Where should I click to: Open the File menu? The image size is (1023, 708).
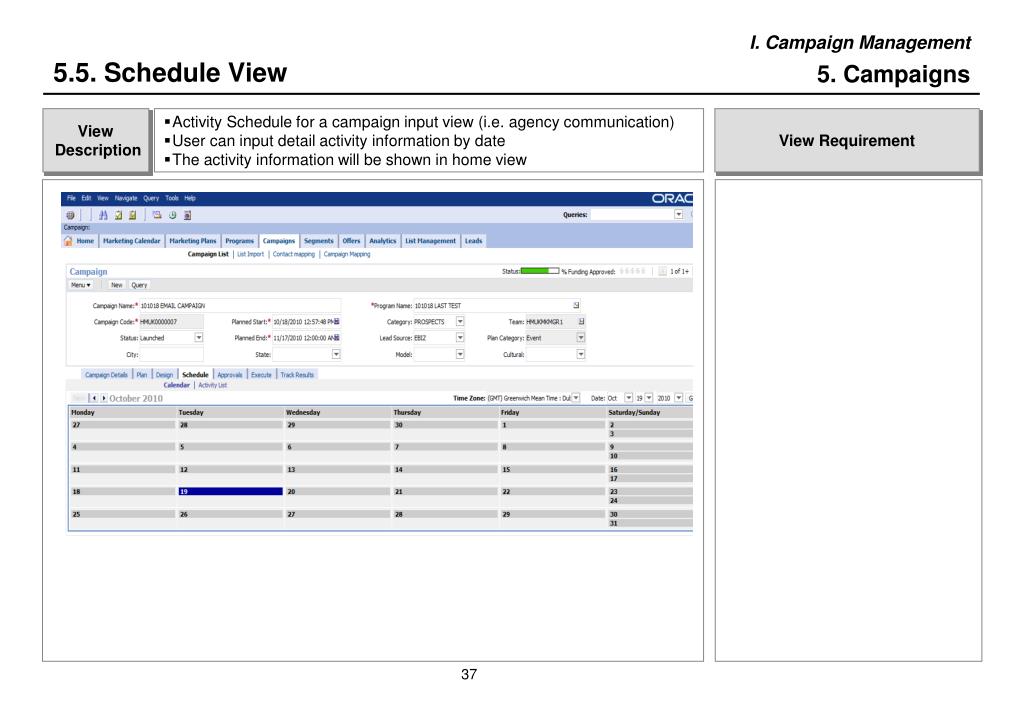71,198
